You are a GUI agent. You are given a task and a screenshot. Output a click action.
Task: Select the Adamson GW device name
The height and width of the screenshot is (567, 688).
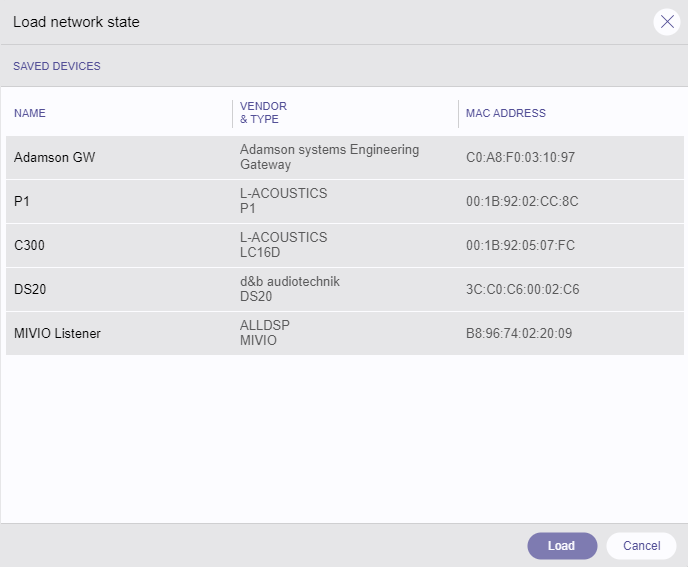[55, 158]
